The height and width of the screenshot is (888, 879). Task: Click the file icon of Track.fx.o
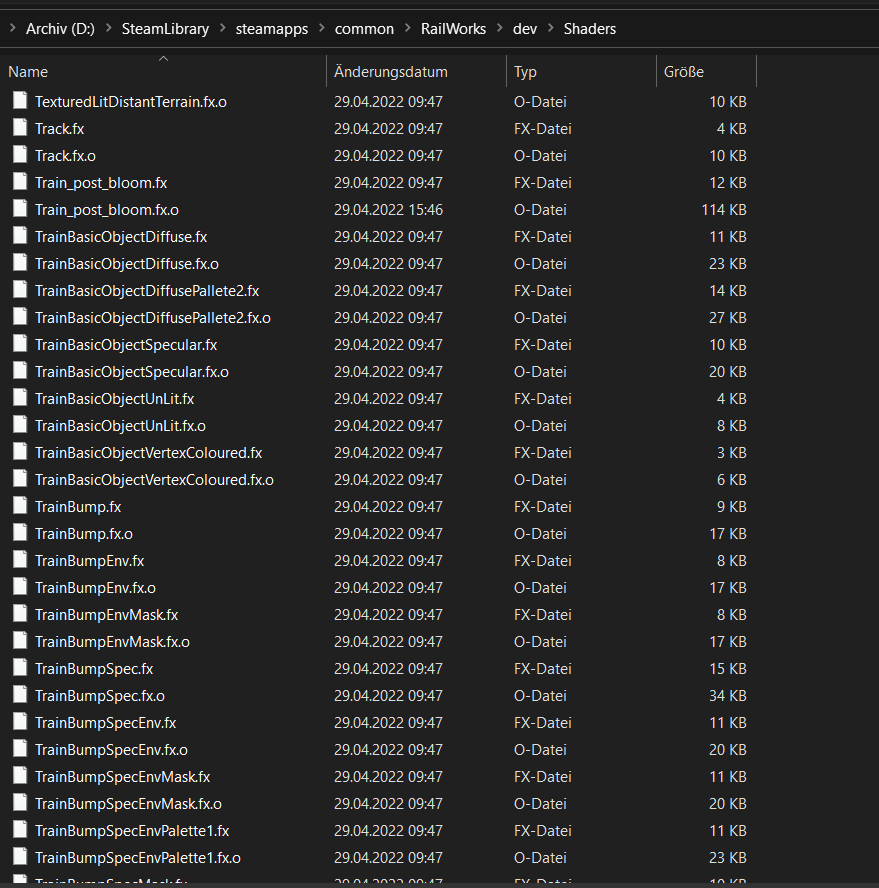[20, 155]
